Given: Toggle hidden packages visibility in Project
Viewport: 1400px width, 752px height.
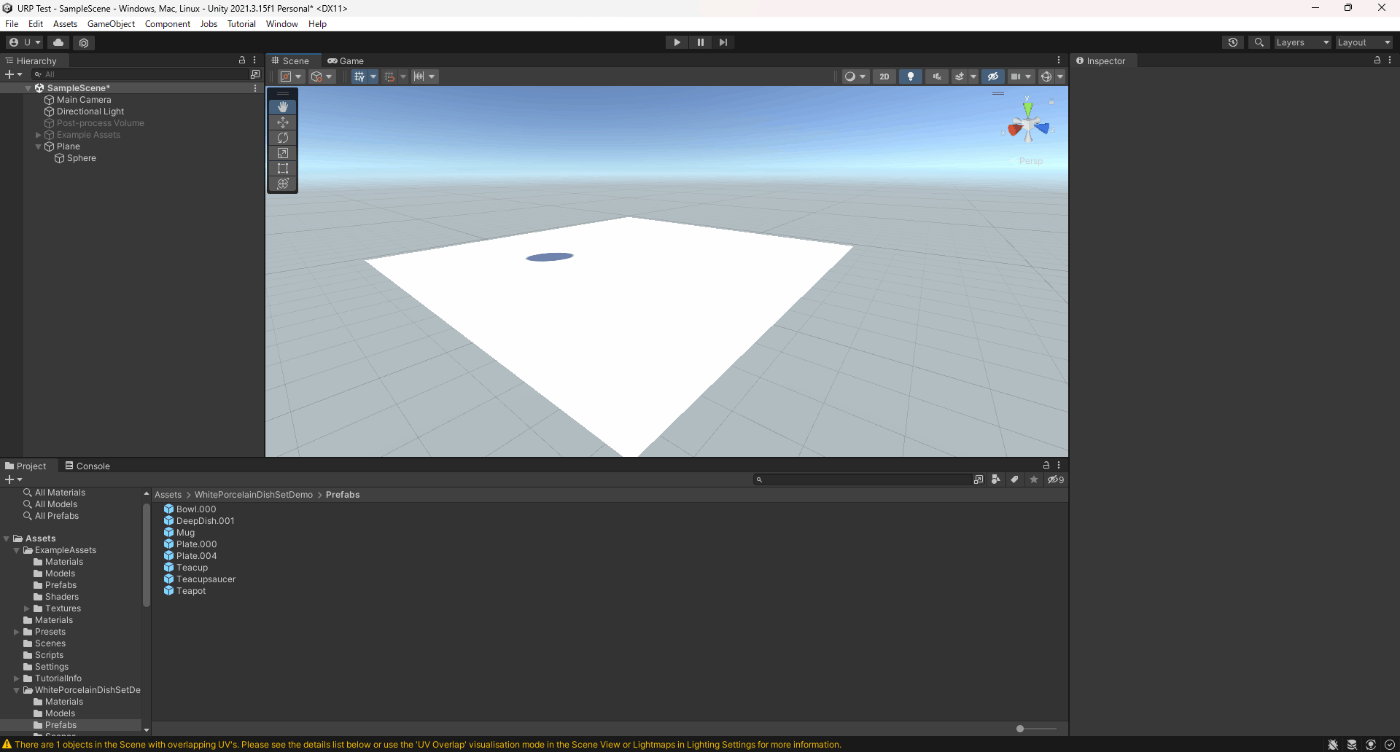Looking at the screenshot, I should (x=1055, y=480).
